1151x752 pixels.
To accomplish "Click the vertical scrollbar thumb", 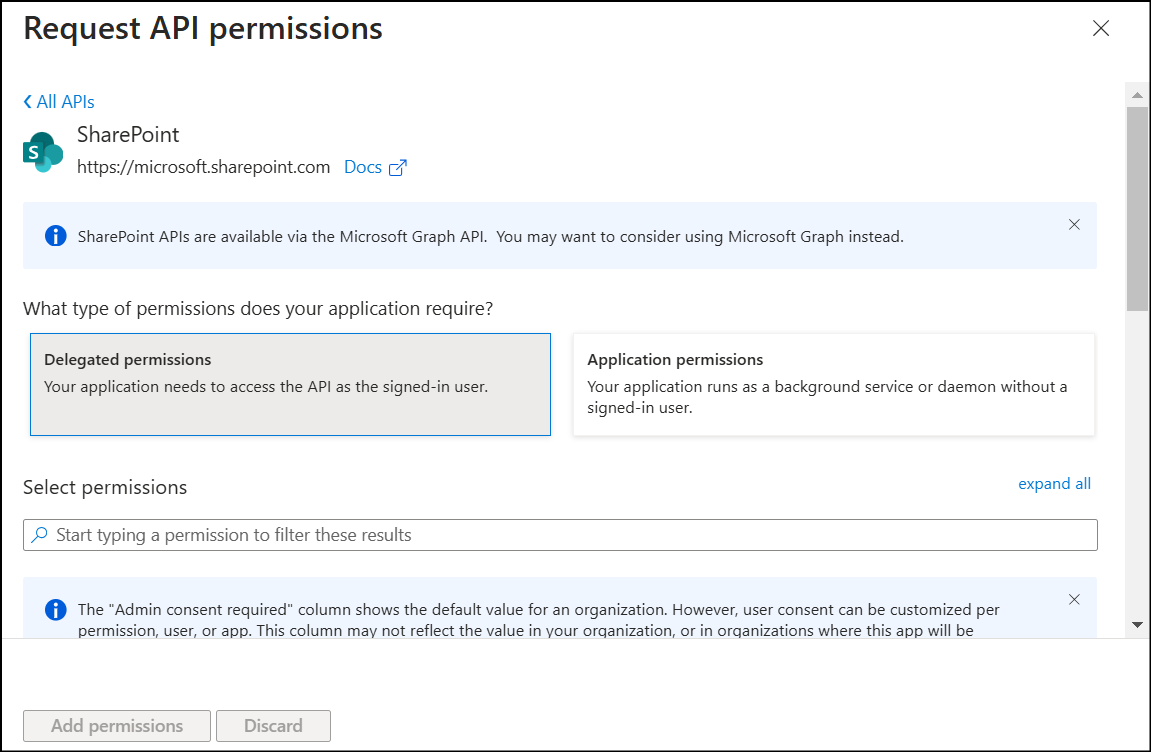I will (x=1137, y=208).
